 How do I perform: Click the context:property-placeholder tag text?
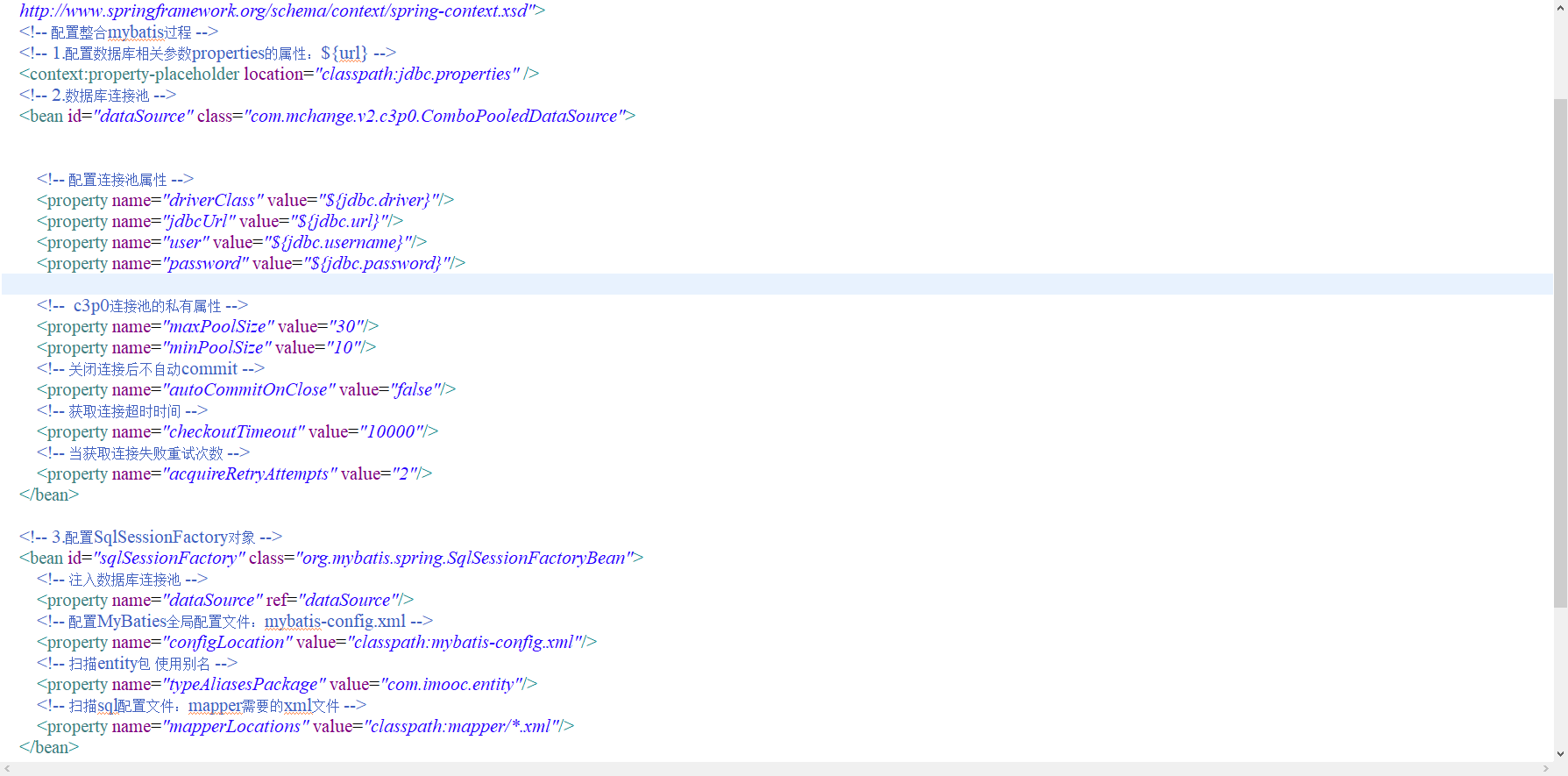(134, 75)
